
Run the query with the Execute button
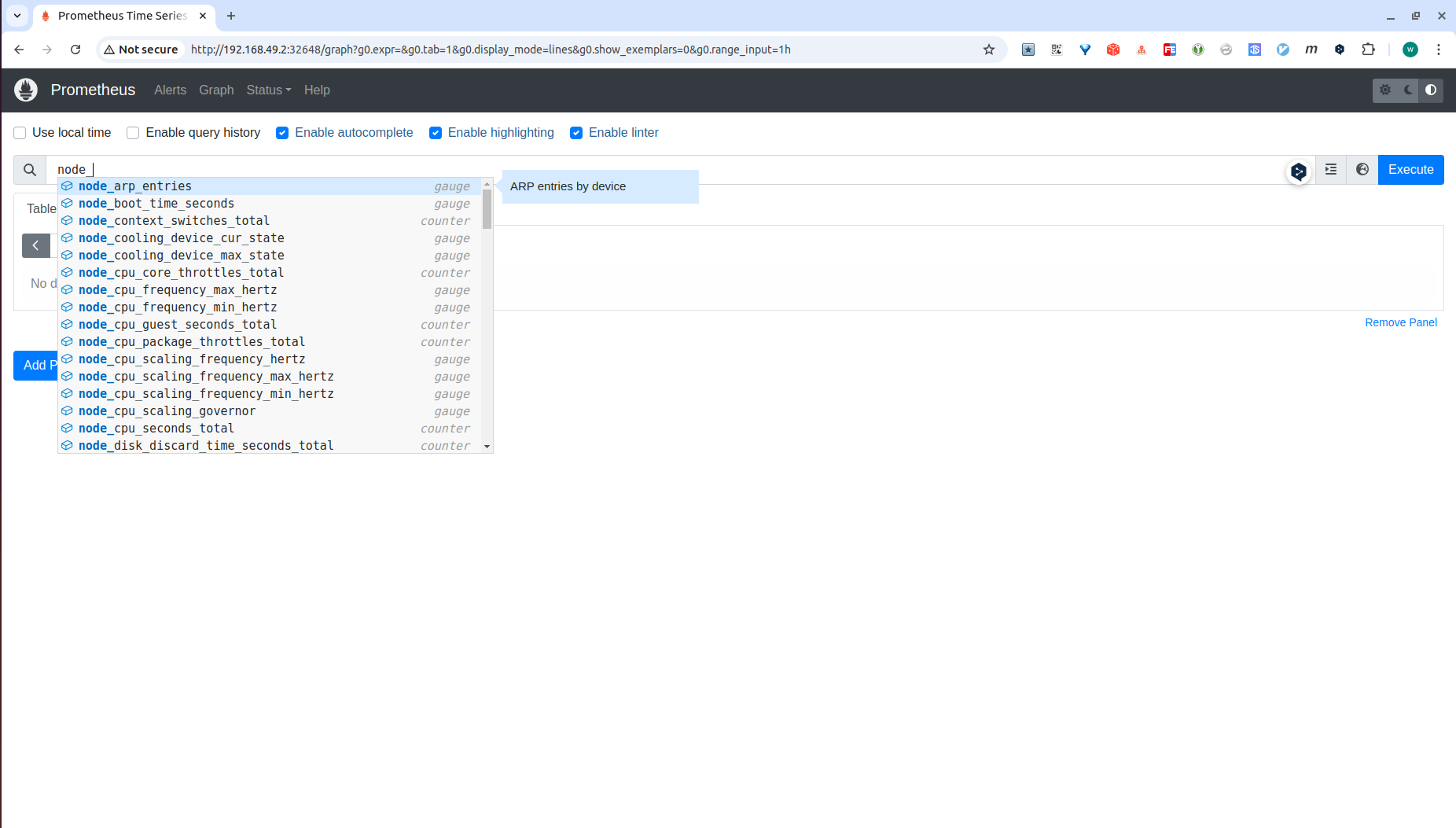[1411, 170]
